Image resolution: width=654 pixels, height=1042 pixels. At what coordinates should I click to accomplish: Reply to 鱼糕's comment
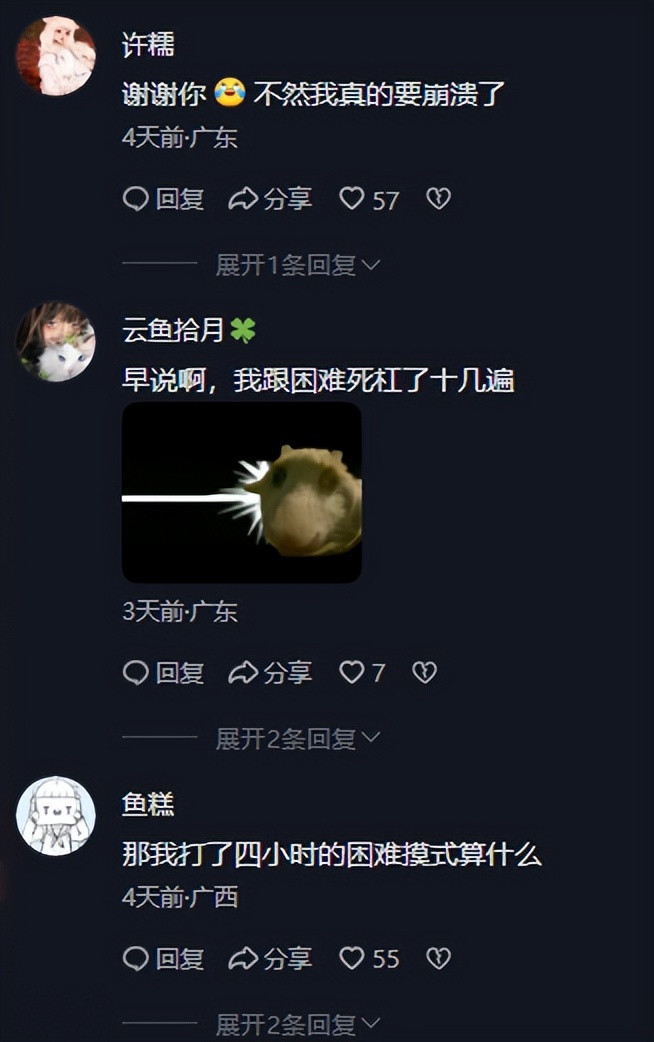click(164, 958)
